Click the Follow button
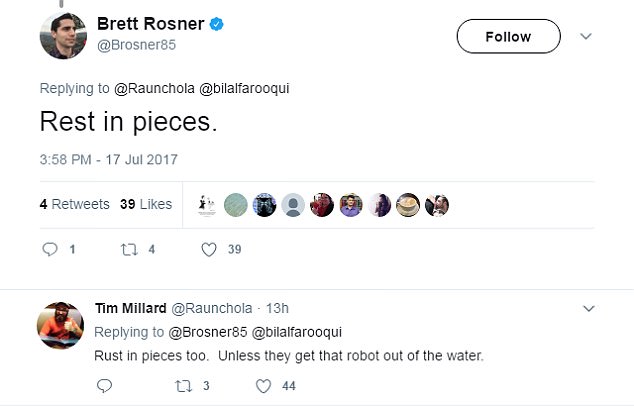The height and width of the screenshot is (406, 634). coord(508,37)
